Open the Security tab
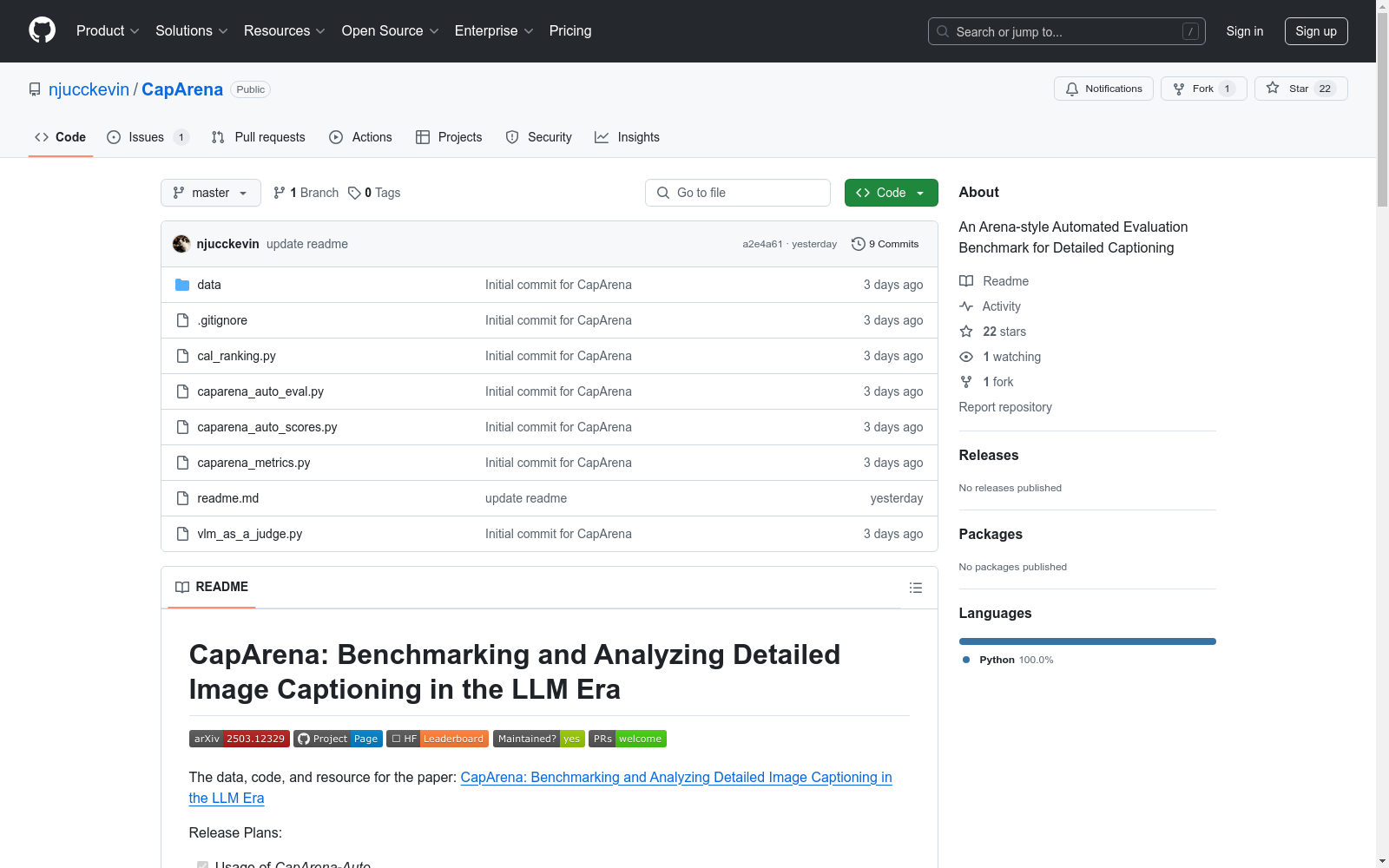 click(538, 137)
